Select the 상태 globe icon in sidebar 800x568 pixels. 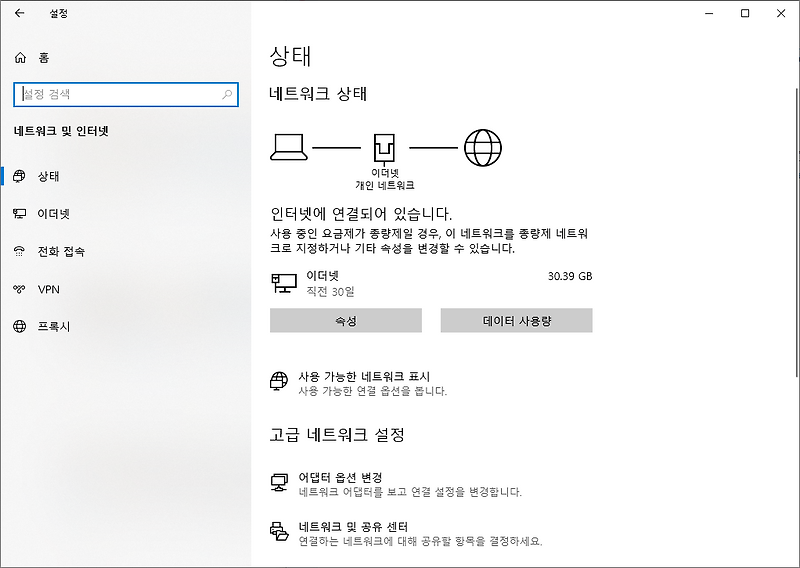[19, 176]
